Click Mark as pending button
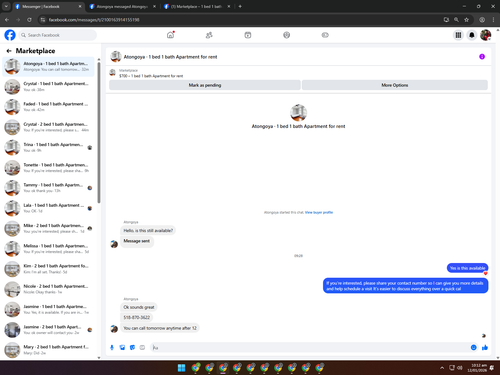The image size is (500, 375). (x=205, y=85)
